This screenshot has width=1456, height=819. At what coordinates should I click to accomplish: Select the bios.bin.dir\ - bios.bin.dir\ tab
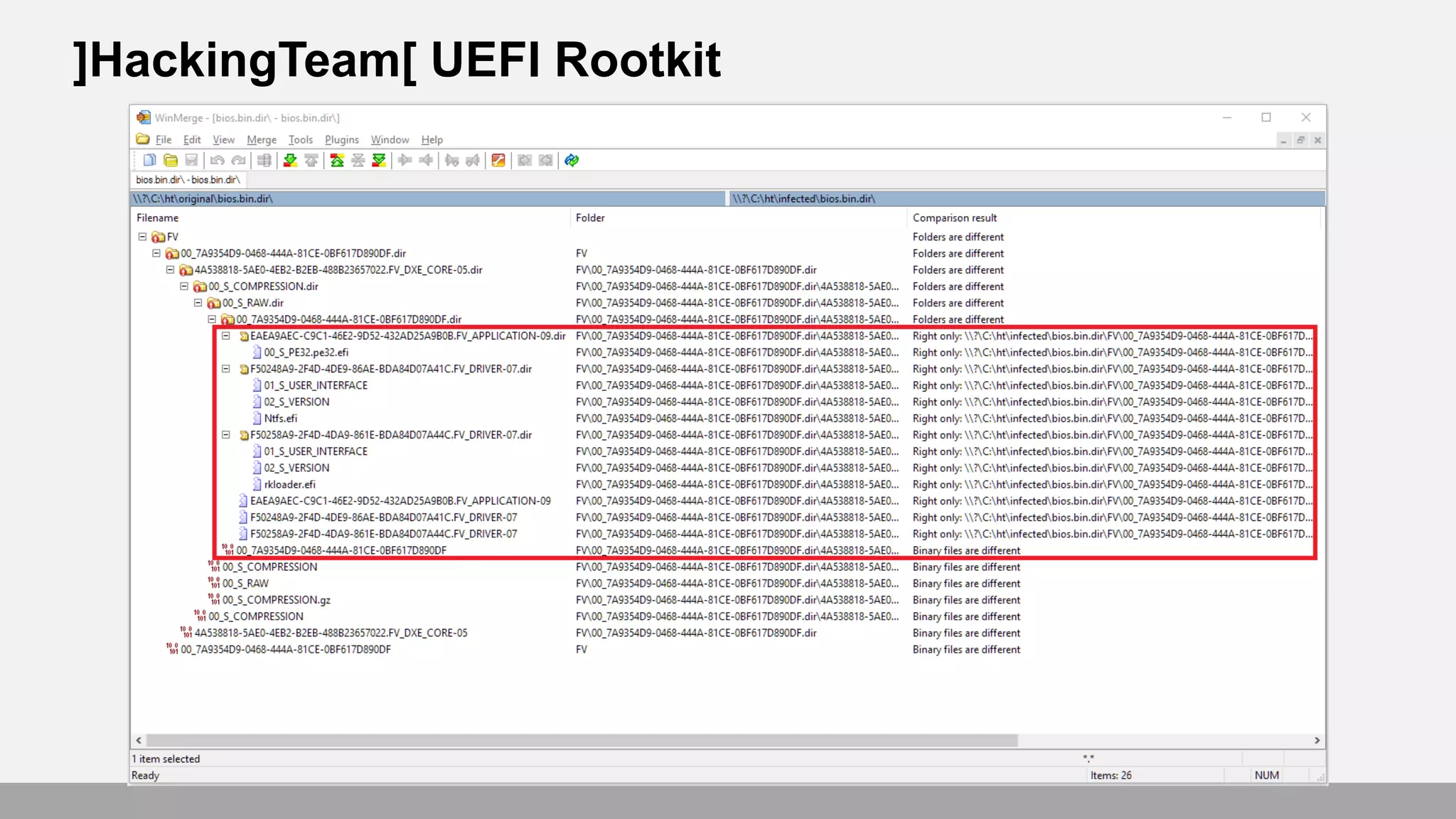pyautogui.click(x=188, y=180)
